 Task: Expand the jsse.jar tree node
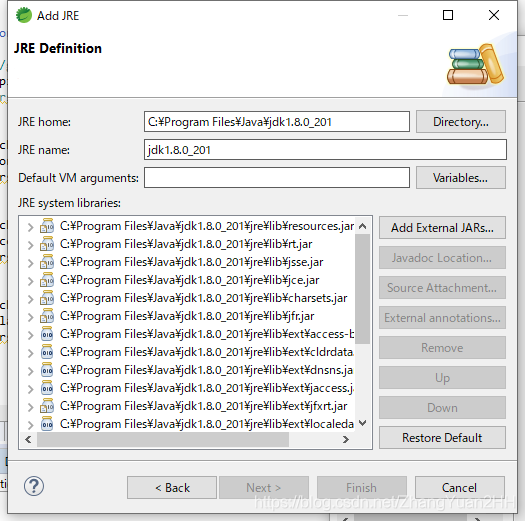click(30, 263)
